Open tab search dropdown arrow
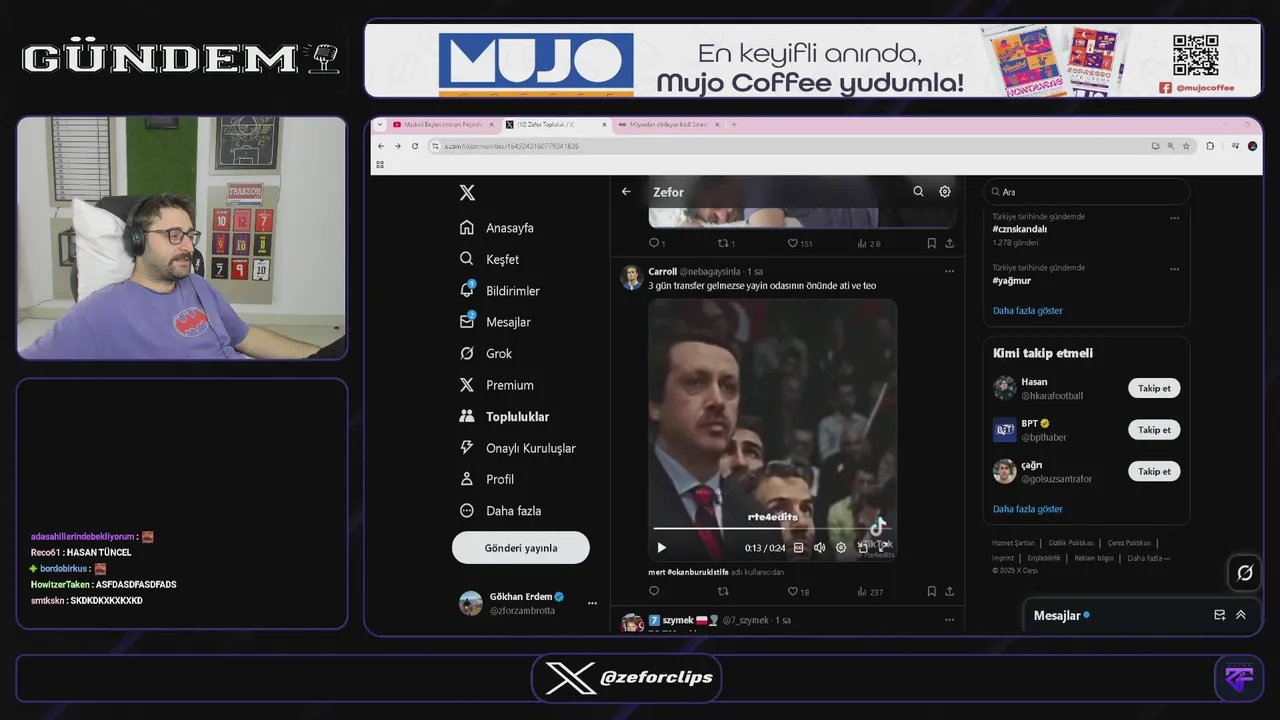This screenshot has width=1280, height=720. (x=379, y=125)
